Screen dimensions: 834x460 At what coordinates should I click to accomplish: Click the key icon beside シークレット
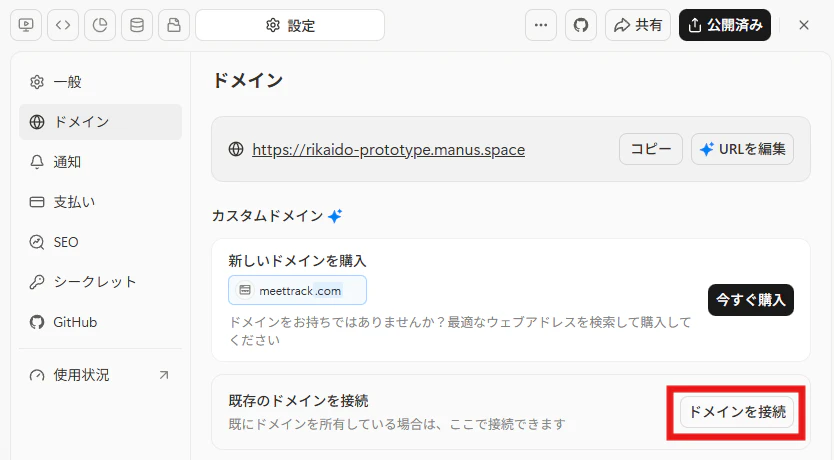pos(37,282)
